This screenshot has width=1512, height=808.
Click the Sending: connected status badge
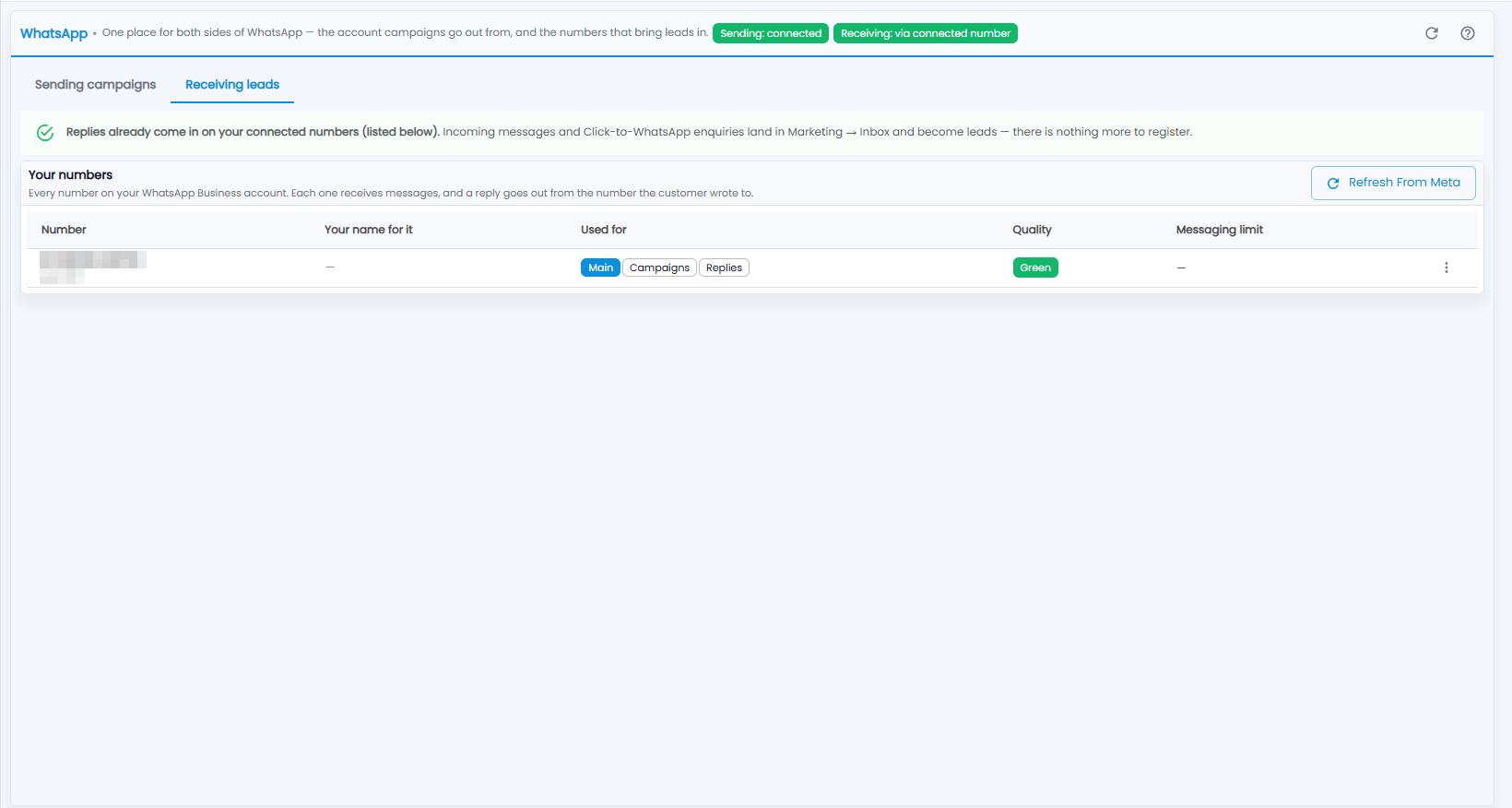(771, 33)
